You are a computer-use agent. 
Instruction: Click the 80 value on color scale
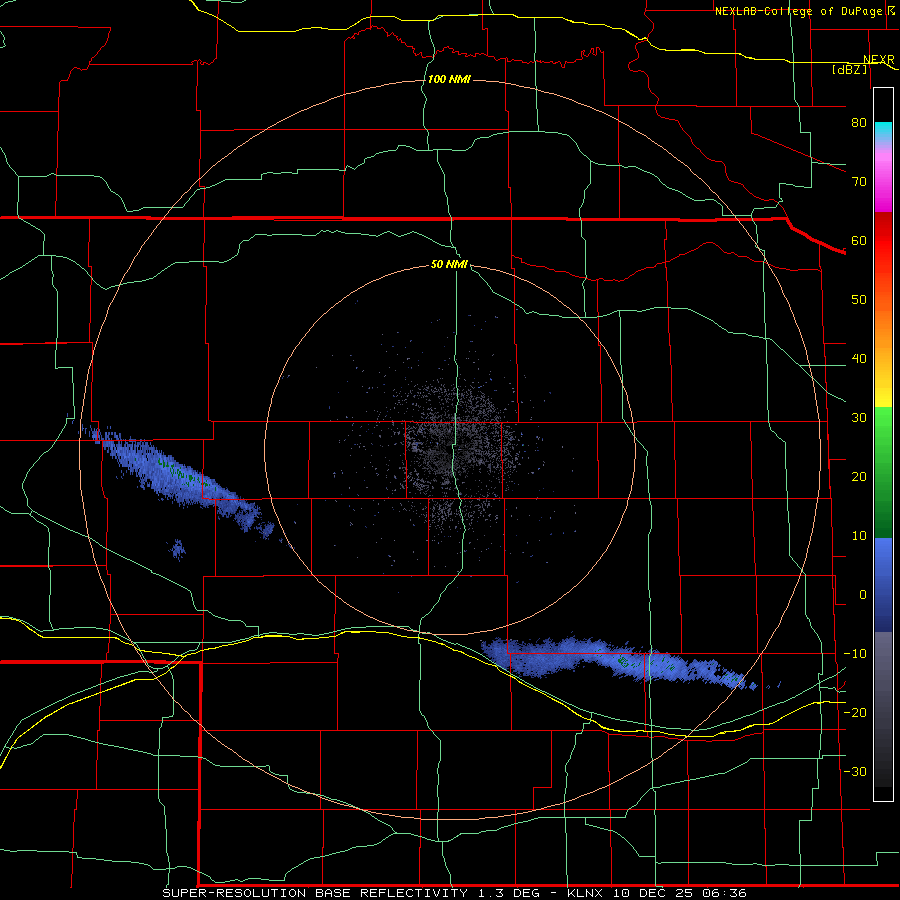(x=859, y=123)
